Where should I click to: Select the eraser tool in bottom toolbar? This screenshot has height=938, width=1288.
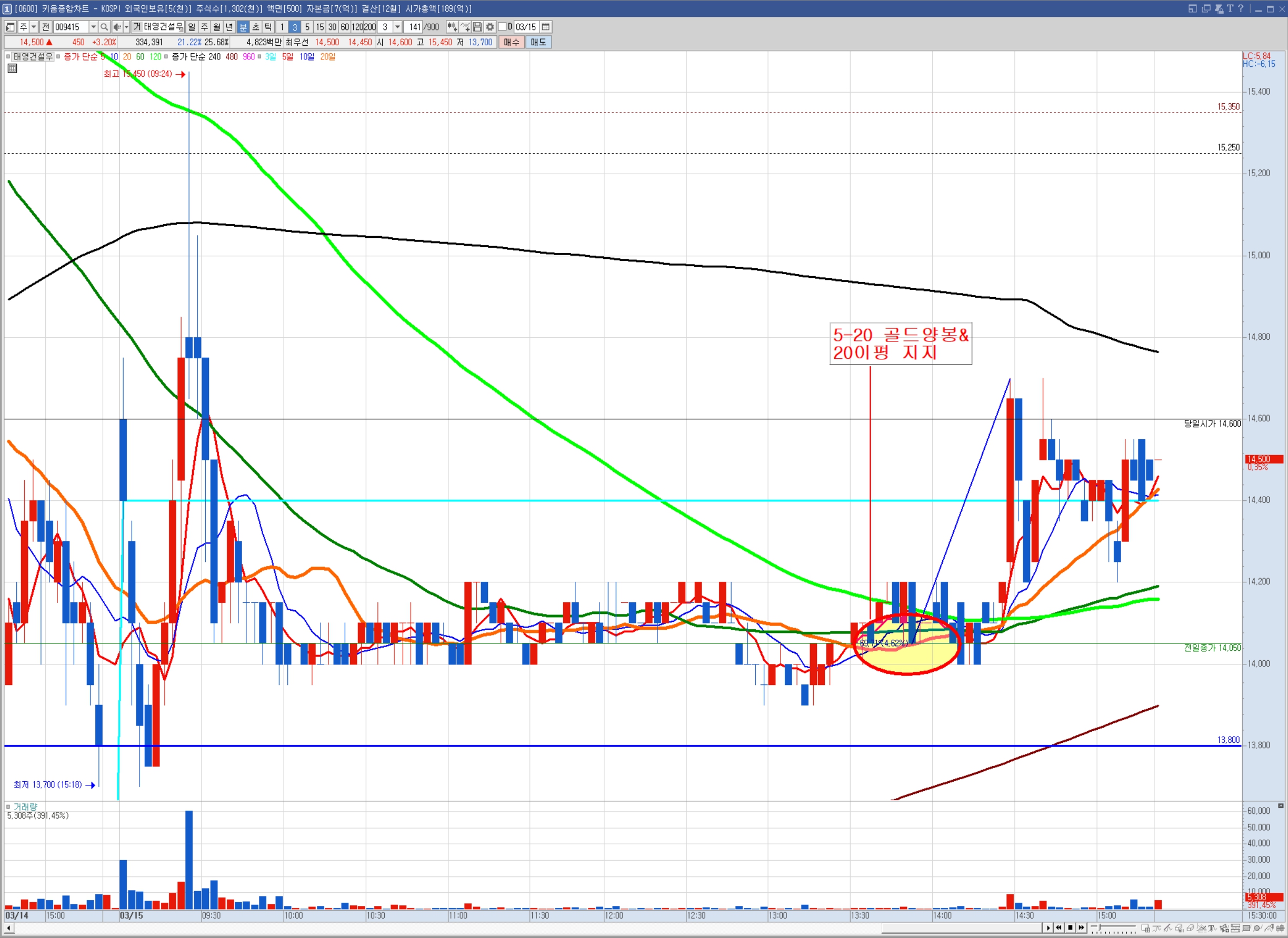pos(1190,928)
